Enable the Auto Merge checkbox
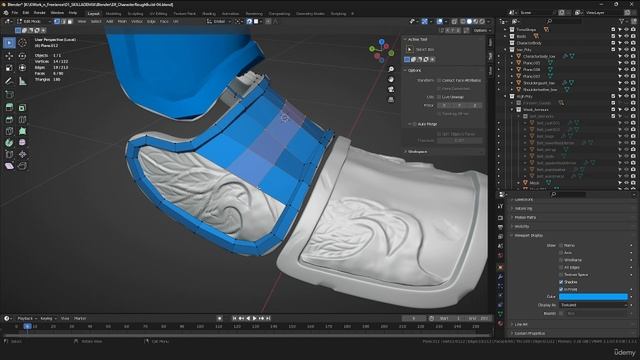The height and width of the screenshot is (360, 640). pos(415,124)
